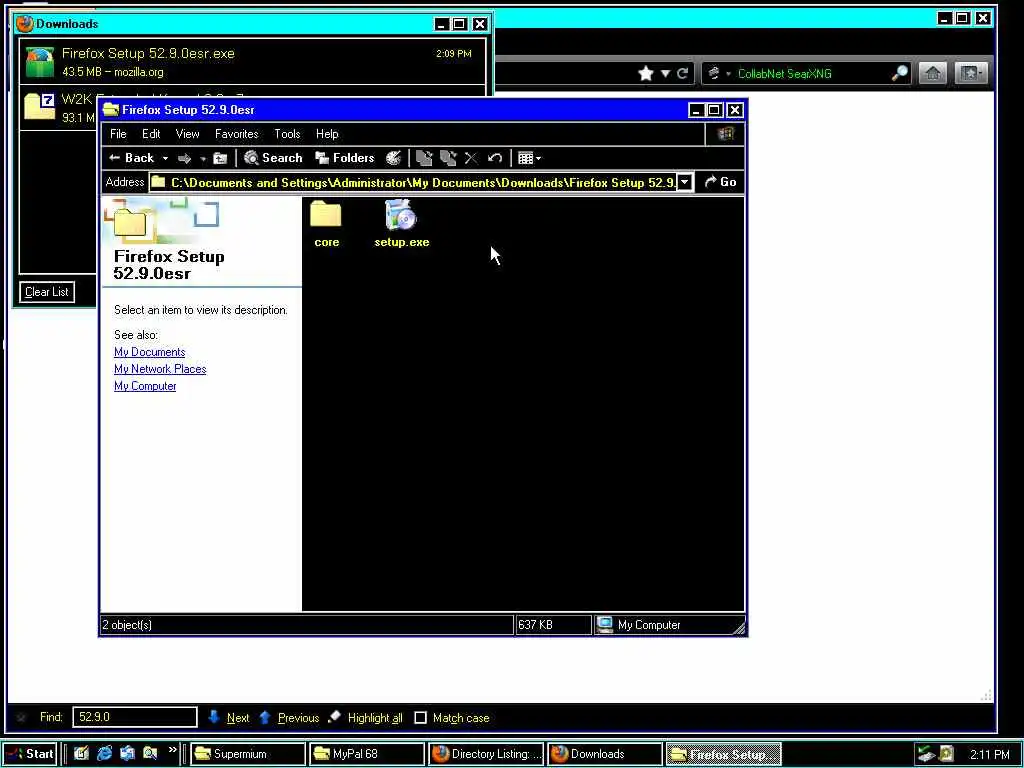Launch Outlook Express from quick launch
This screenshot has height=768, width=1024.
(127, 754)
